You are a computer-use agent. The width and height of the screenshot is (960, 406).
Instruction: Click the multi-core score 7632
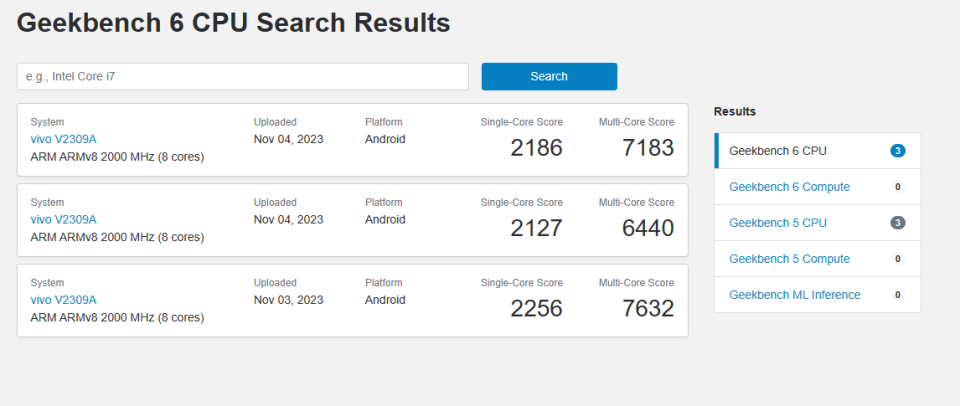(648, 309)
